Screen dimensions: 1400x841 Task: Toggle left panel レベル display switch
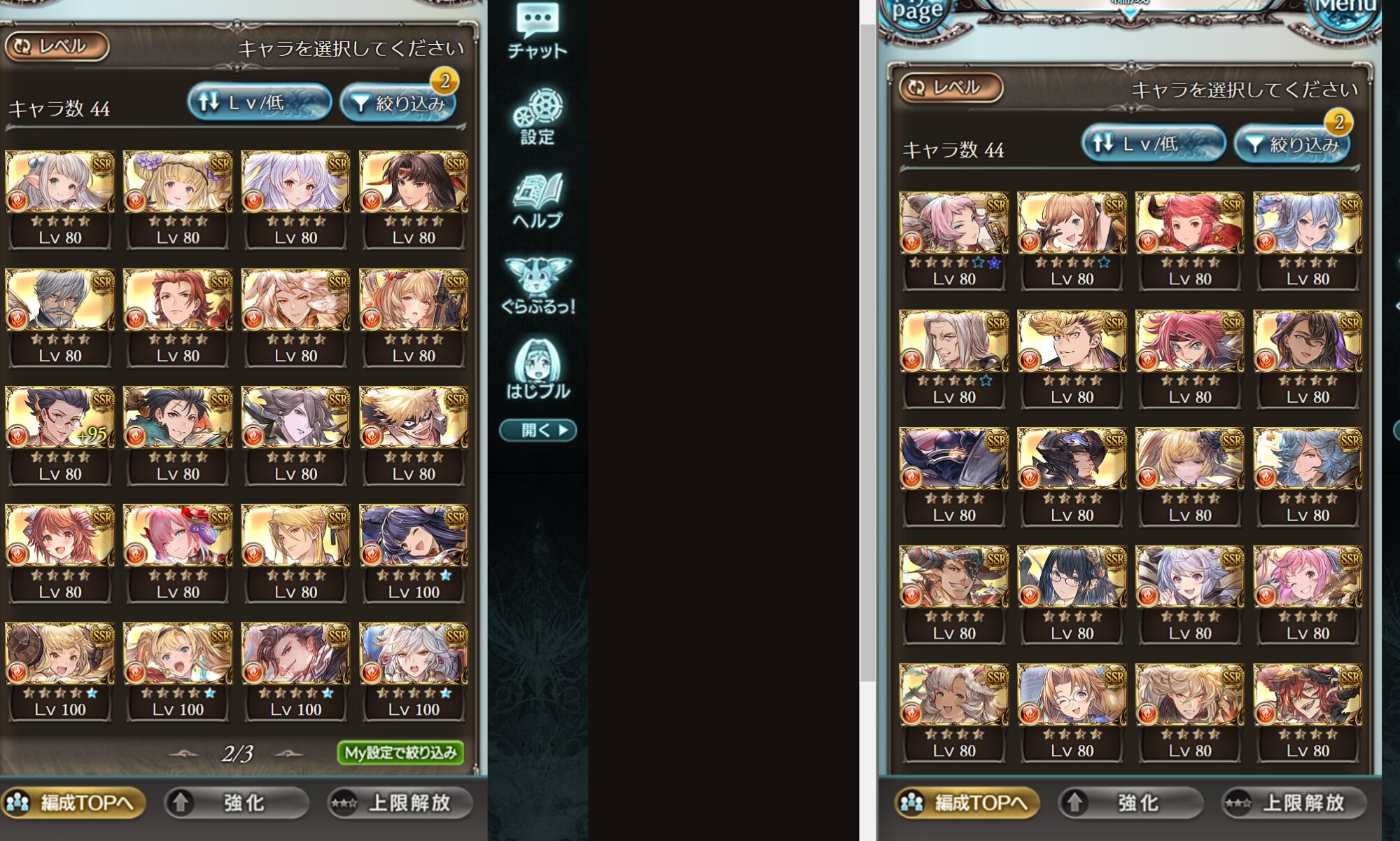[57, 46]
